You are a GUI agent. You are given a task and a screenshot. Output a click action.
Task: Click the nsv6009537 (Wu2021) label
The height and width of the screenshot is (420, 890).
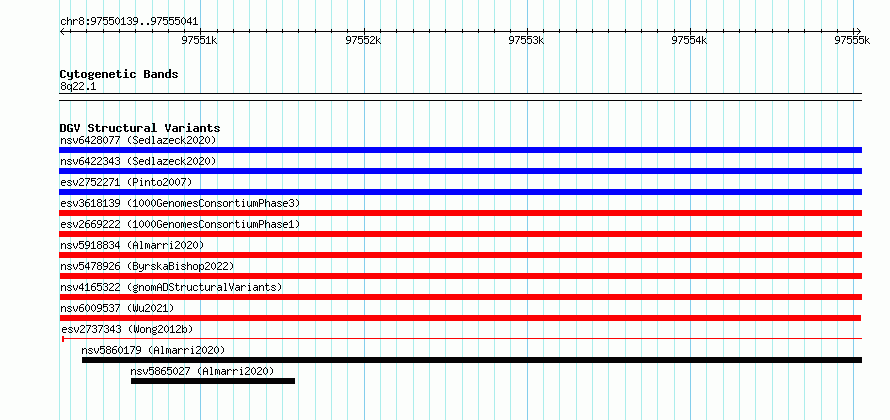pyautogui.click(x=117, y=308)
